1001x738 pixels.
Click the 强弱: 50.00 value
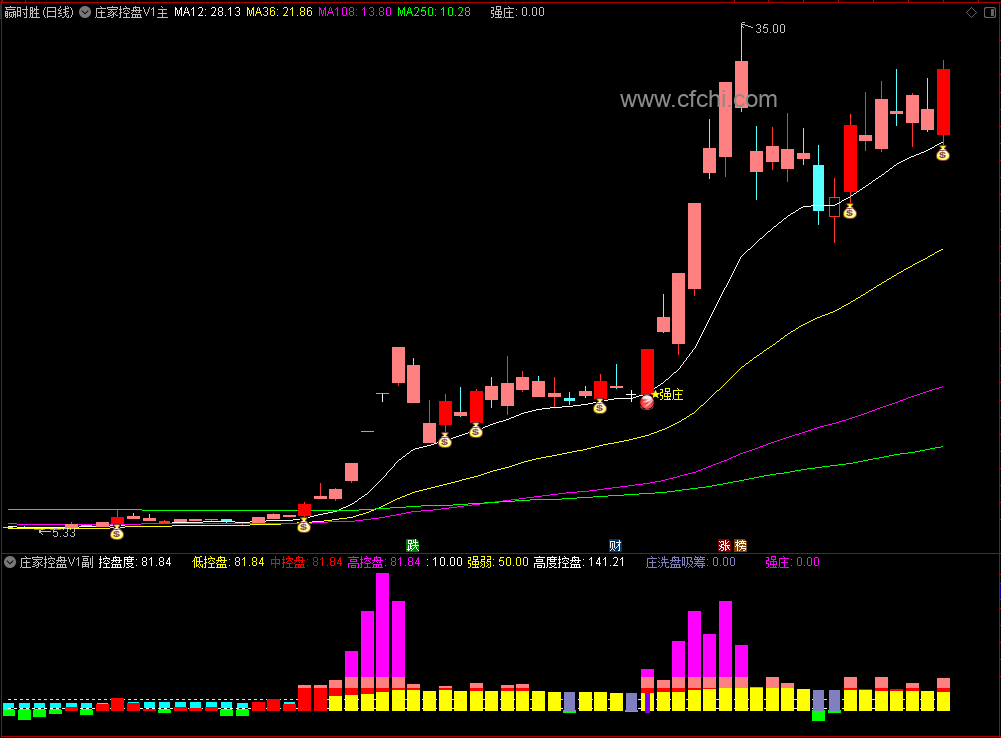498,562
